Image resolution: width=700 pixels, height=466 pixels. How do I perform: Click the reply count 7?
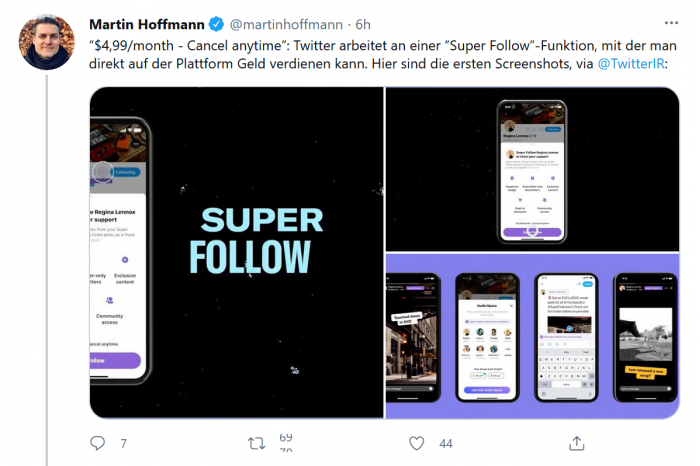click(123, 443)
